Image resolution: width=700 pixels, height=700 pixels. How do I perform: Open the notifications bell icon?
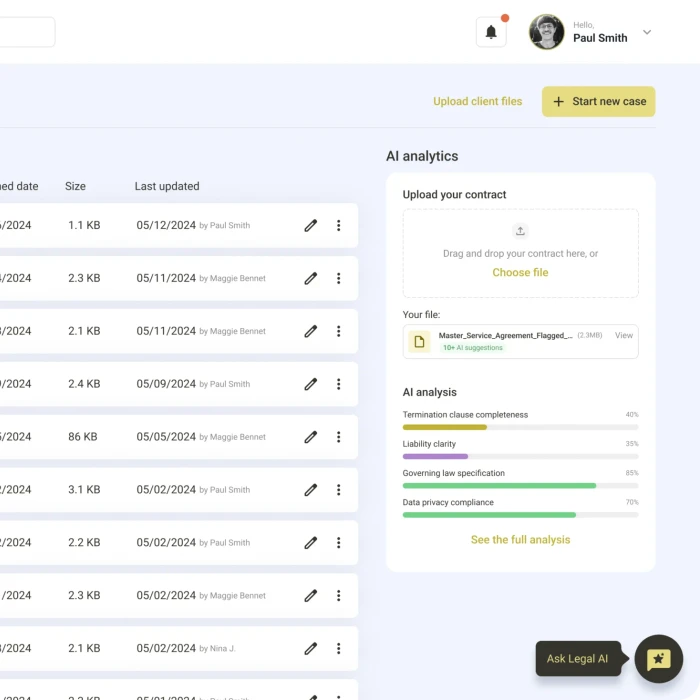[x=491, y=32]
